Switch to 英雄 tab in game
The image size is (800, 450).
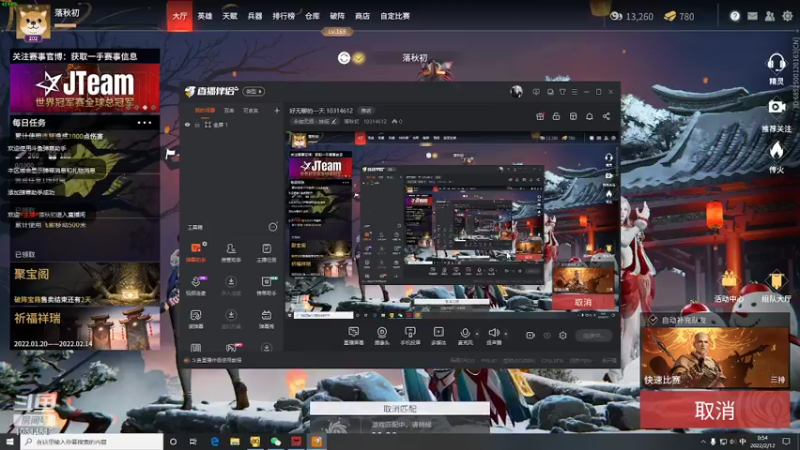pyautogui.click(x=205, y=16)
